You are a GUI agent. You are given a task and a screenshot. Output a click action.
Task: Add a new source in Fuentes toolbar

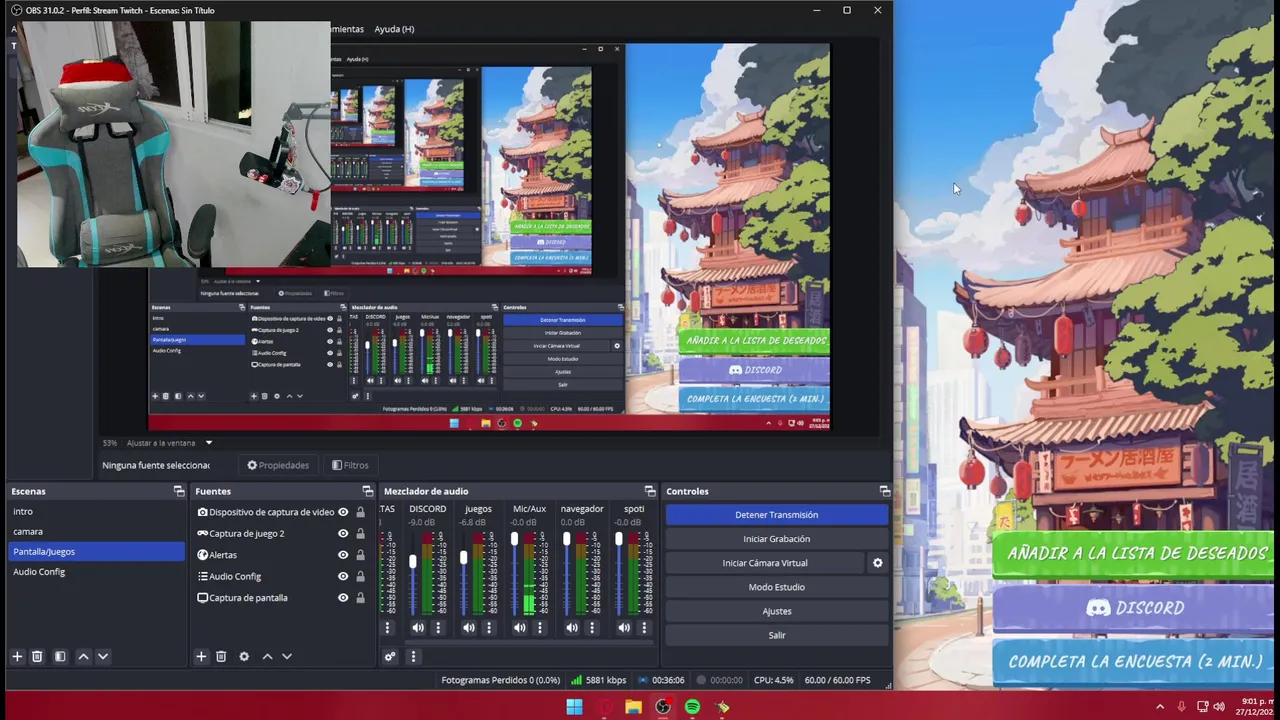pyautogui.click(x=201, y=656)
